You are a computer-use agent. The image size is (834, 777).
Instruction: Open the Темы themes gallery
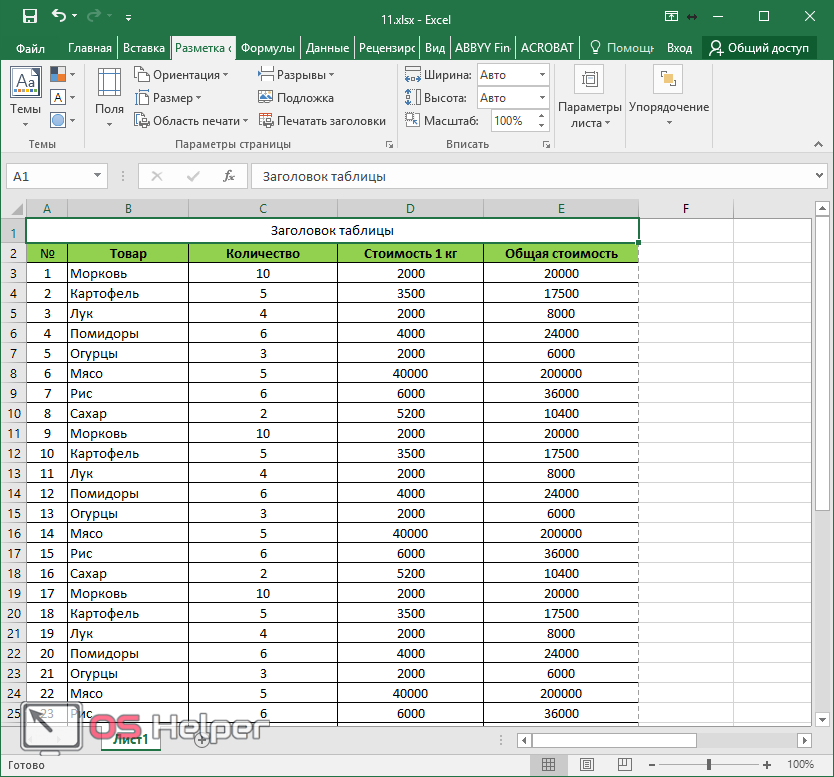[x=25, y=97]
